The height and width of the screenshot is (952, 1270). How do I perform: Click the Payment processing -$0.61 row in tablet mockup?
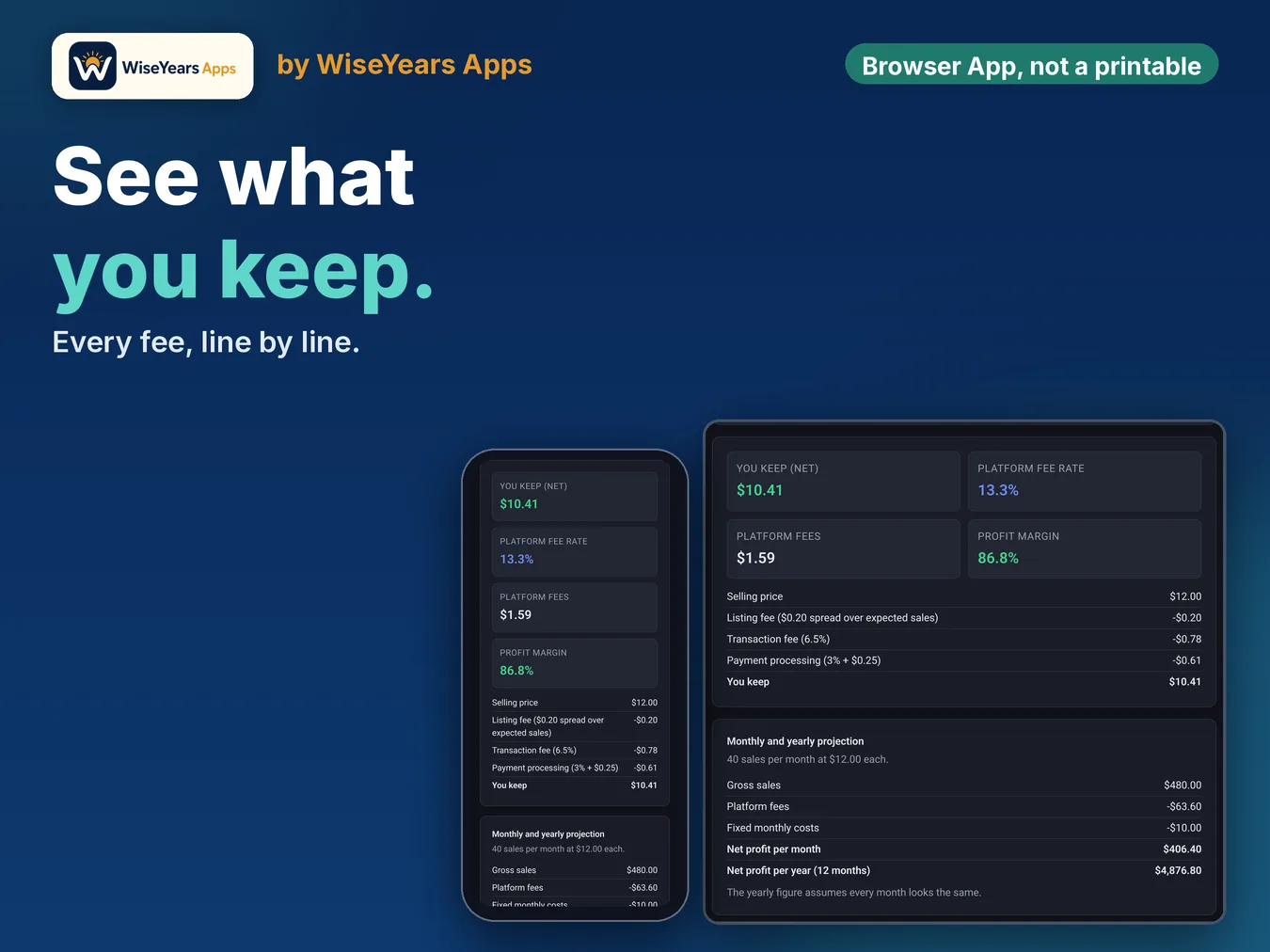click(x=963, y=660)
